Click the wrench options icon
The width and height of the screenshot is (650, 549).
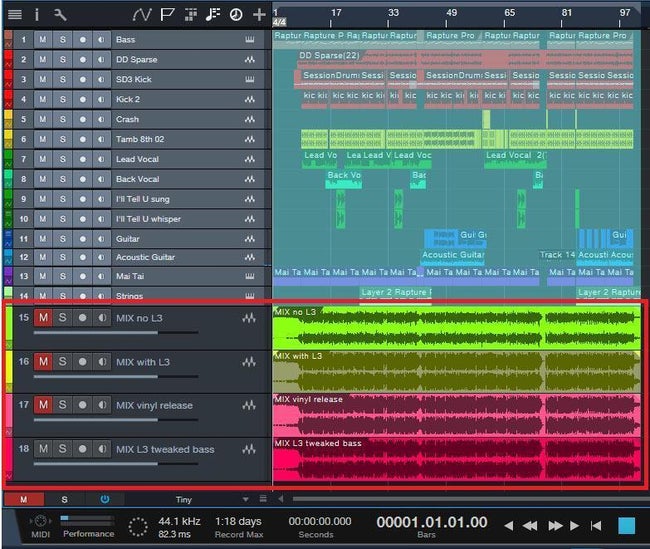pyautogui.click(x=60, y=14)
